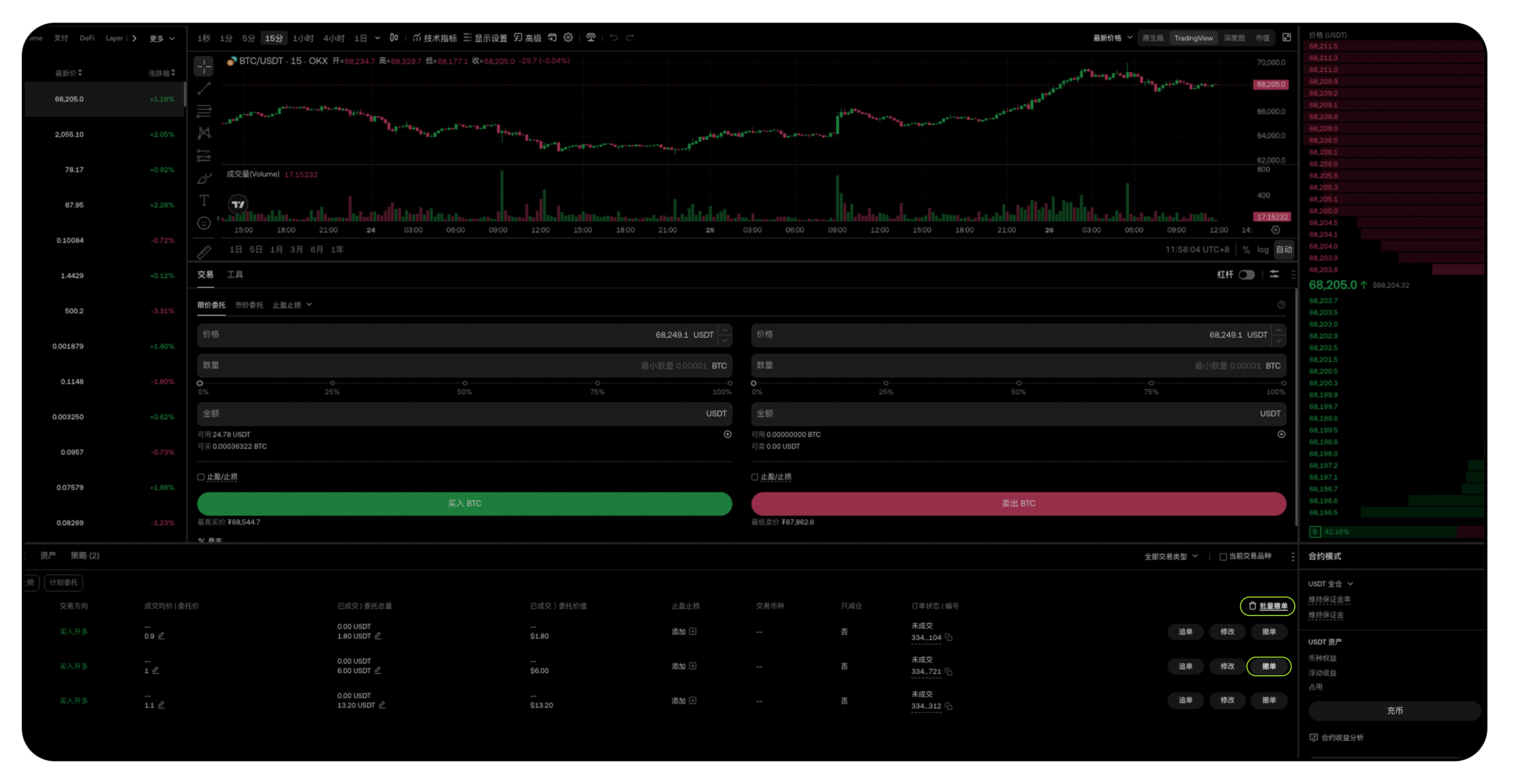
Task: Toggle auto (自动) price scale
Action: (x=1284, y=250)
